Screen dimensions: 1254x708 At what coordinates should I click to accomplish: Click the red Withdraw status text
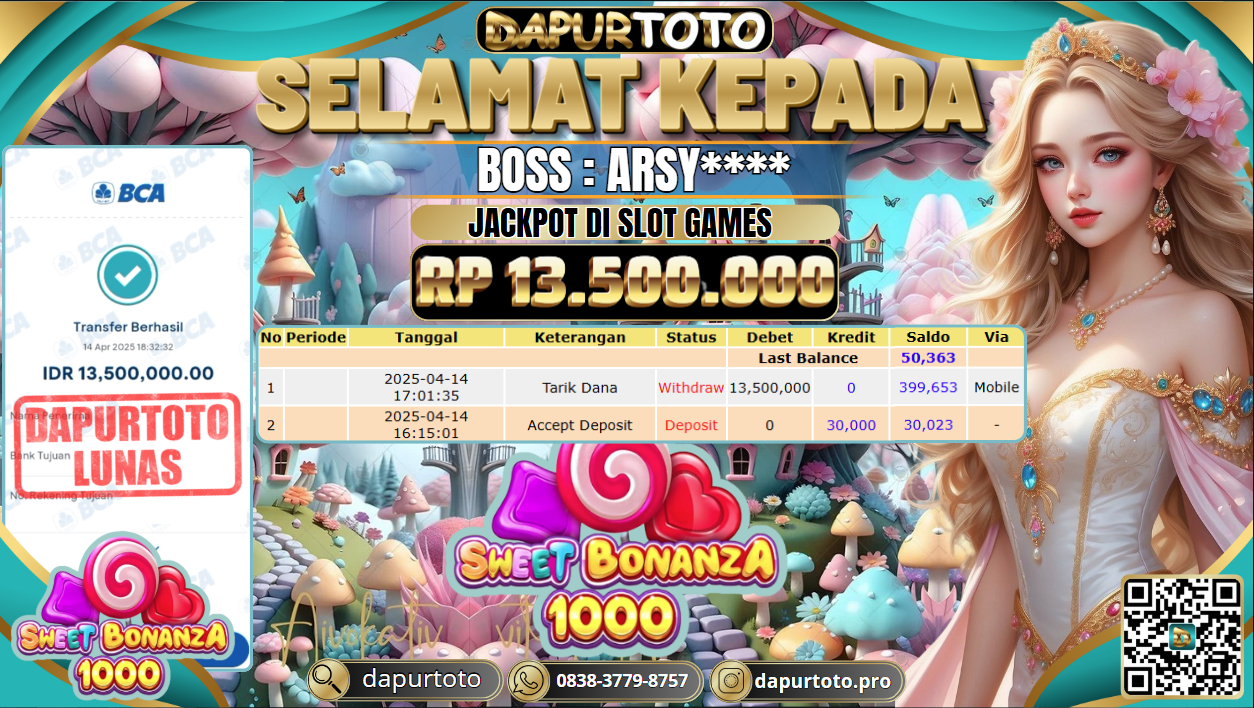691,387
